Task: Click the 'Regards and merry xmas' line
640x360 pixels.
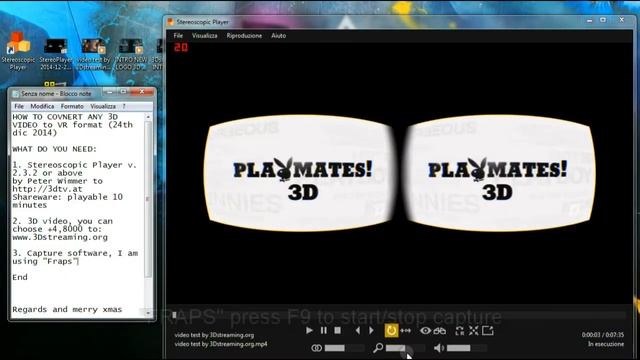Action: (67, 309)
